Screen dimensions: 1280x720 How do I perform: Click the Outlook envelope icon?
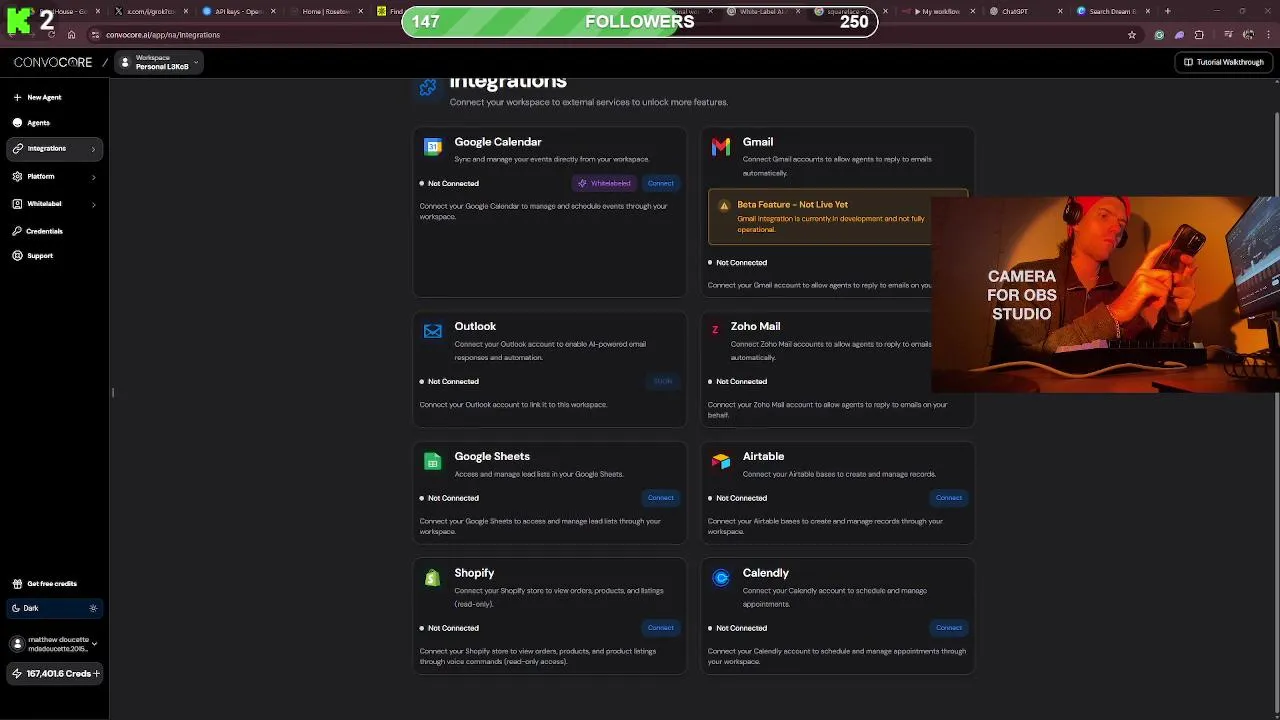pos(432,331)
